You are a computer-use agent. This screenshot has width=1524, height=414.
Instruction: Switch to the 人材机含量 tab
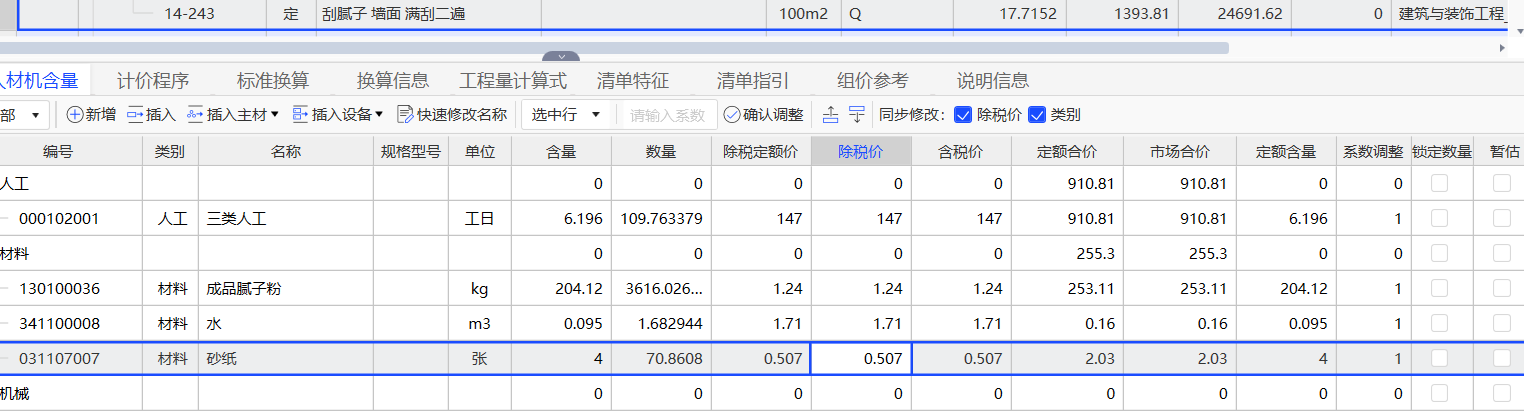pos(39,81)
